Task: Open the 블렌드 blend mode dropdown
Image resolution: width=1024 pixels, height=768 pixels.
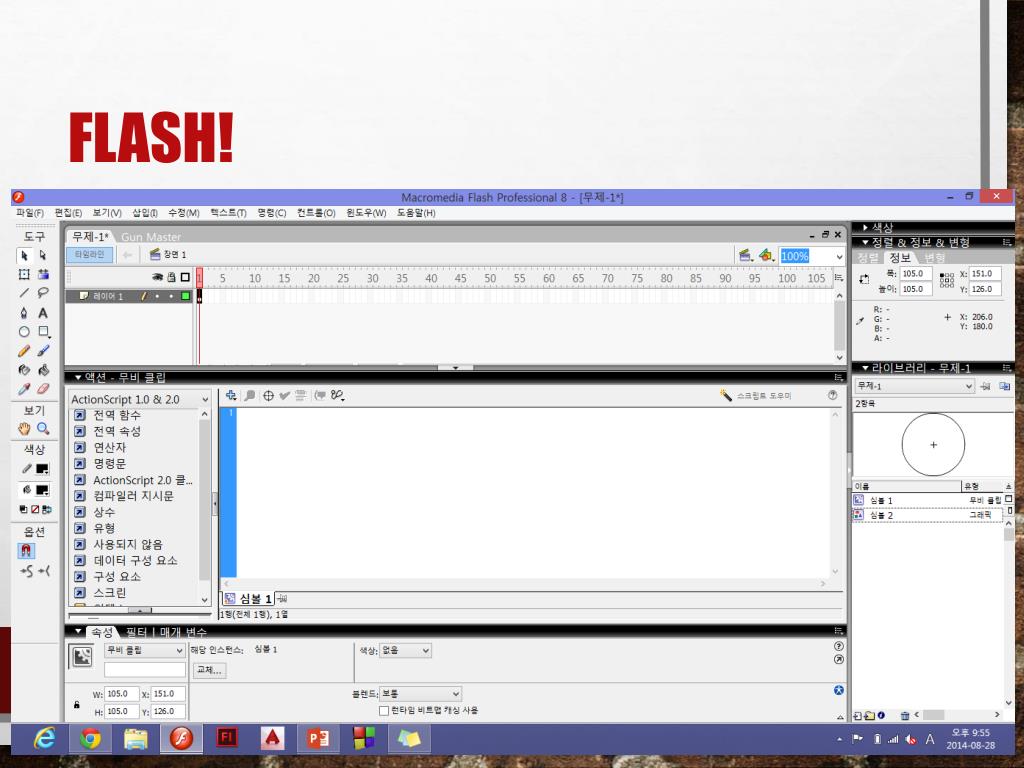Action: (421, 694)
